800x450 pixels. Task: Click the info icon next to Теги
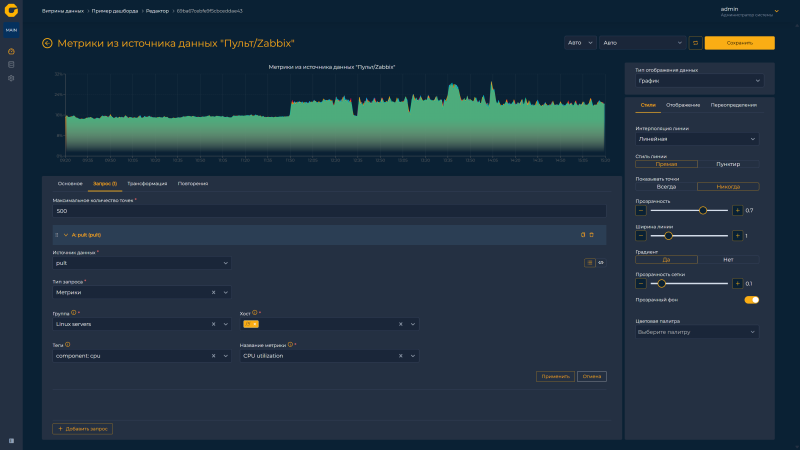click(67, 345)
